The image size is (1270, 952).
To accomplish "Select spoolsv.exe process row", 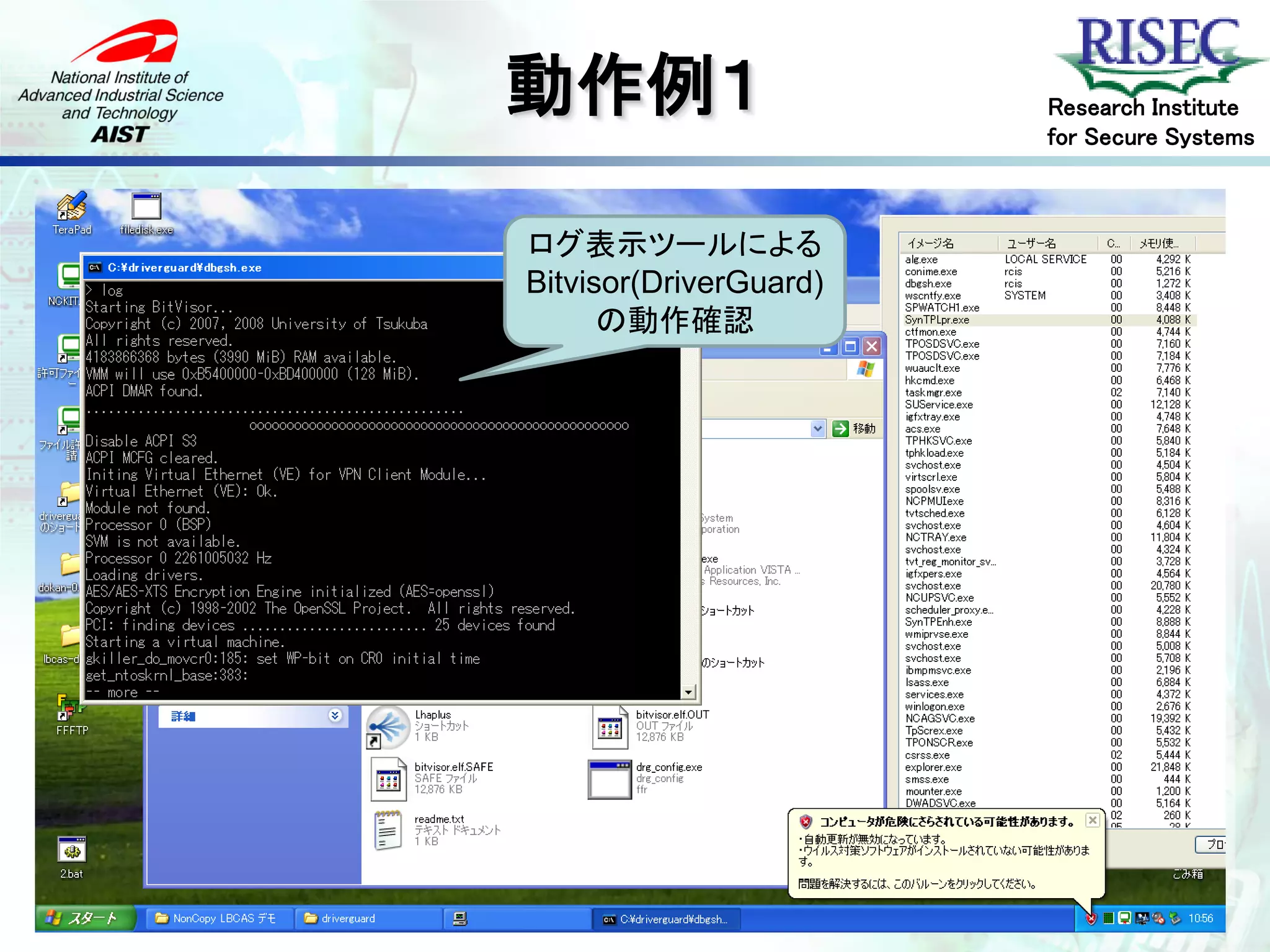I will (x=1048, y=489).
